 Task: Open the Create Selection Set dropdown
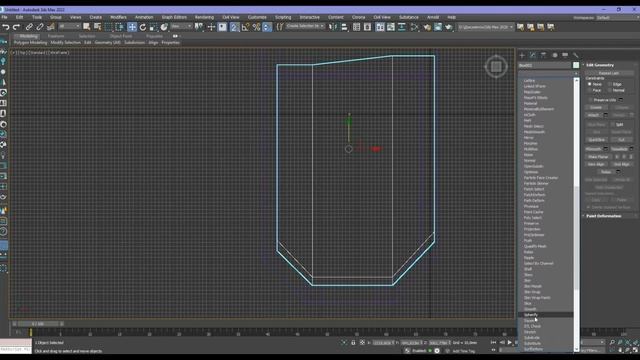point(305,27)
